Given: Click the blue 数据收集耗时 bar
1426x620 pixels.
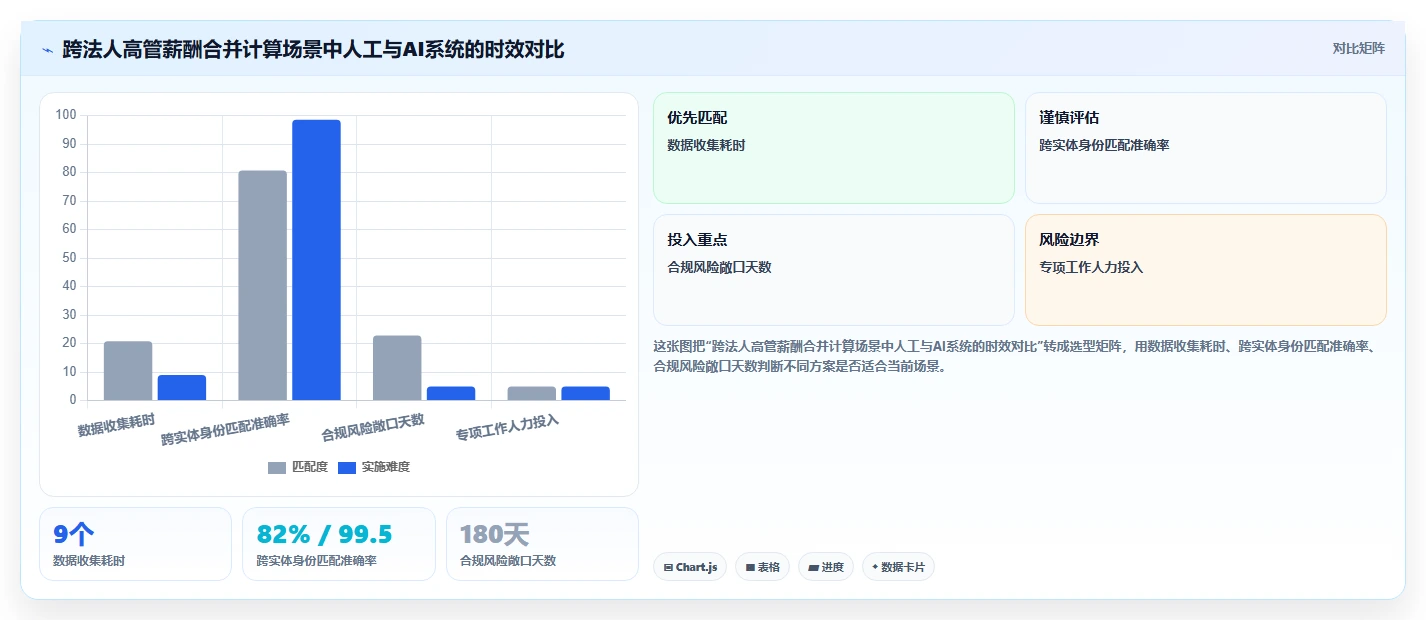Looking at the screenshot, I should pyautogui.click(x=182, y=388).
